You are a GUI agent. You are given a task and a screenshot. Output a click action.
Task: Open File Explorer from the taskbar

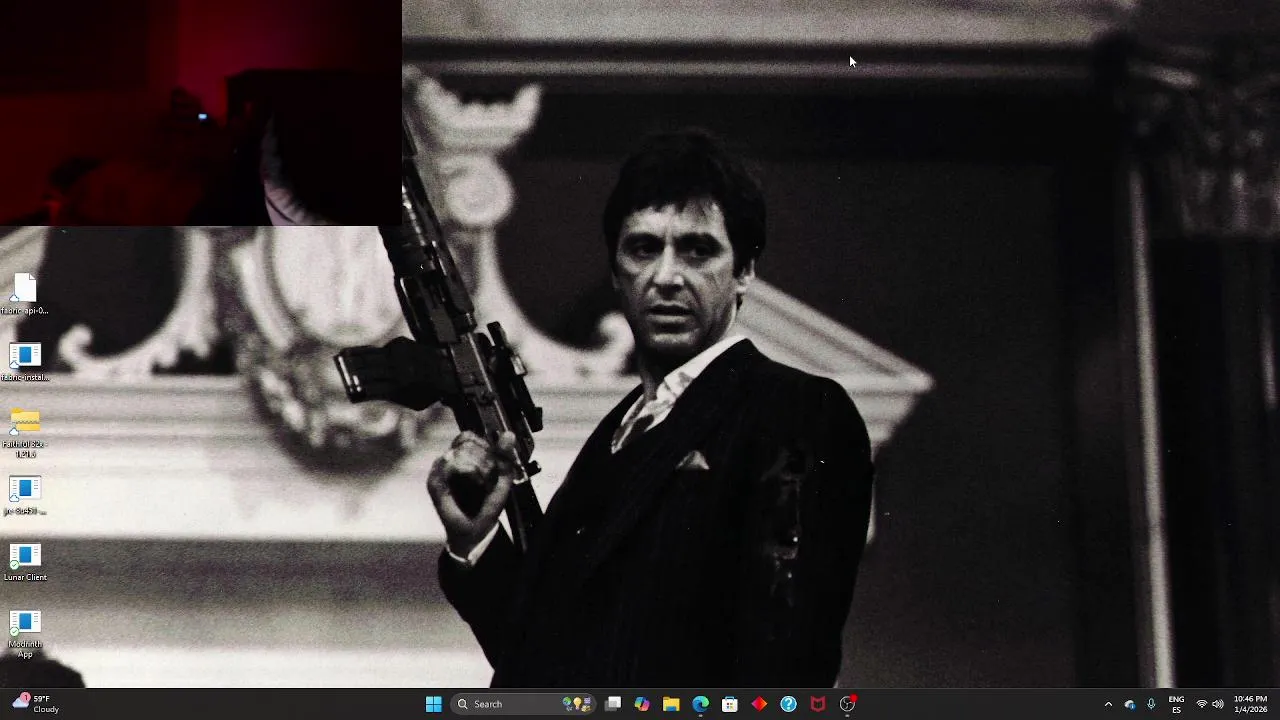[x=671, y=704]
